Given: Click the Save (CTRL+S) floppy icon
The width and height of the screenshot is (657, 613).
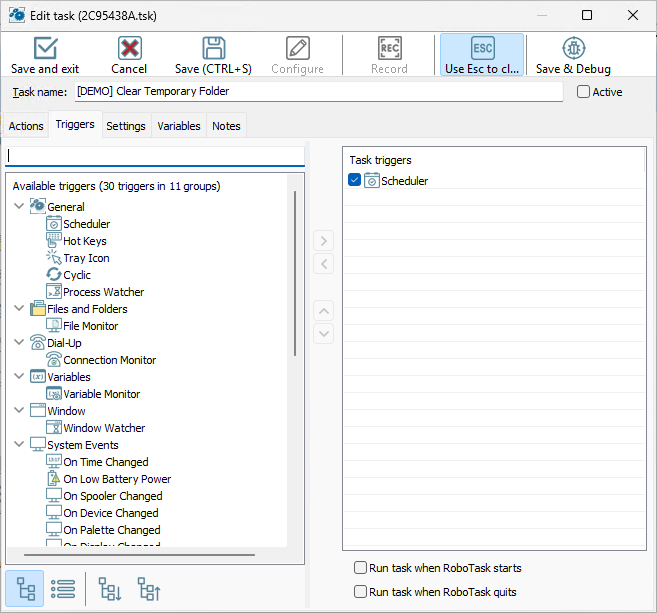Looking at the screenshot, I should click(x=214, y=49).
